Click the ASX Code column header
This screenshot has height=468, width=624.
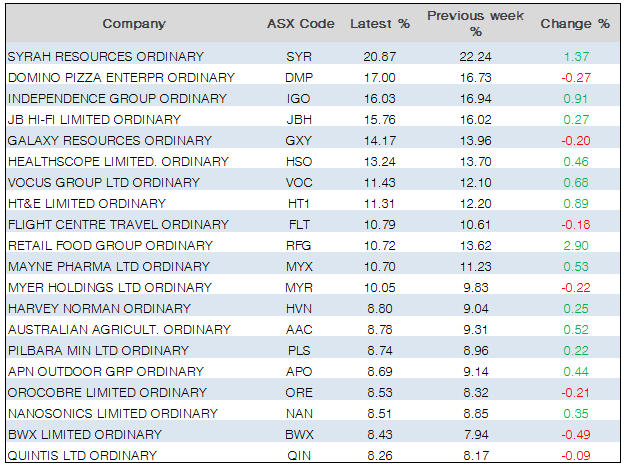coord(292,23)
